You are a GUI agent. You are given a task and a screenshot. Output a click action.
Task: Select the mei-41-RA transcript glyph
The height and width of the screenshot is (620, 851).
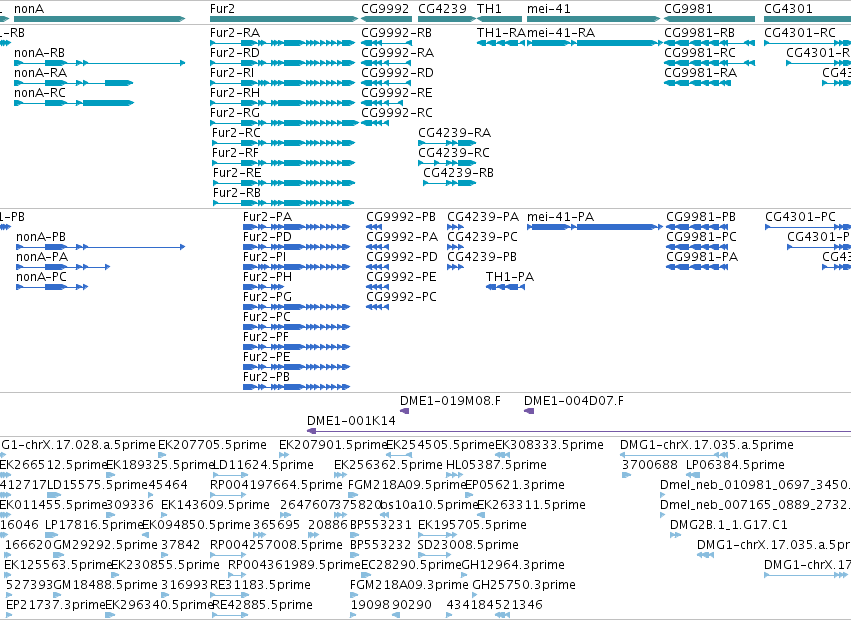[x=593, y=43]
